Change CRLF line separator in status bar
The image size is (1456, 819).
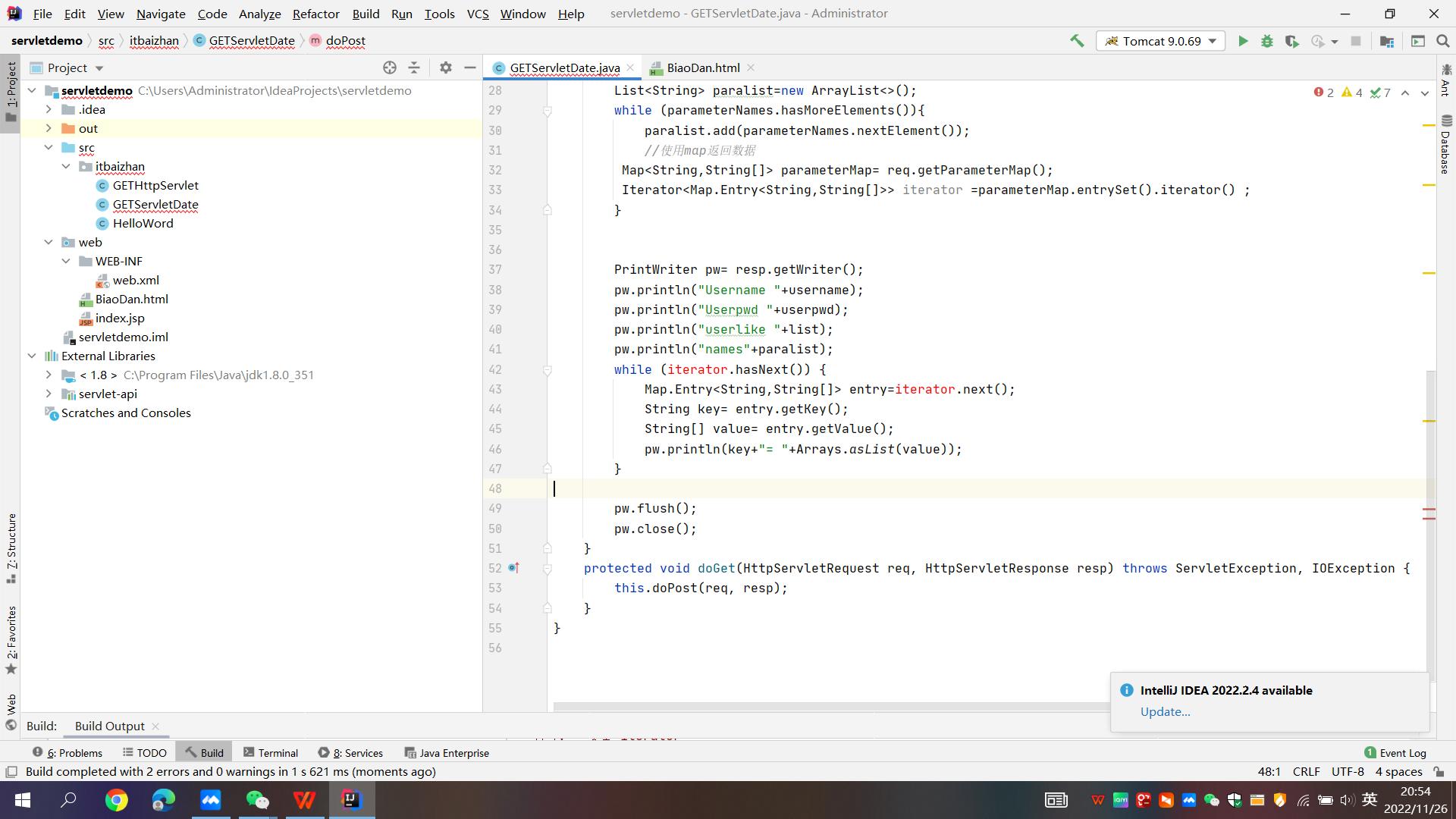[x=1307, y=771]
